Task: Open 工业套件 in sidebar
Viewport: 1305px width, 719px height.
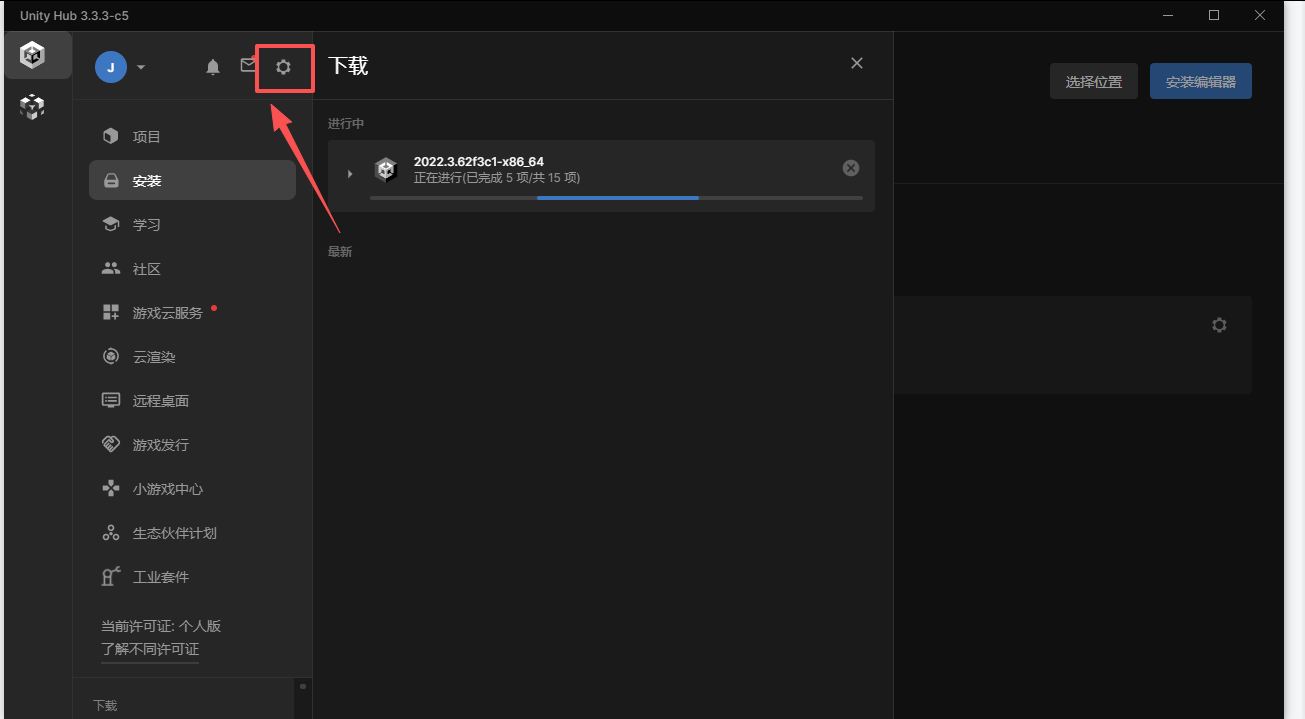Action: click(x=192, y=577)
